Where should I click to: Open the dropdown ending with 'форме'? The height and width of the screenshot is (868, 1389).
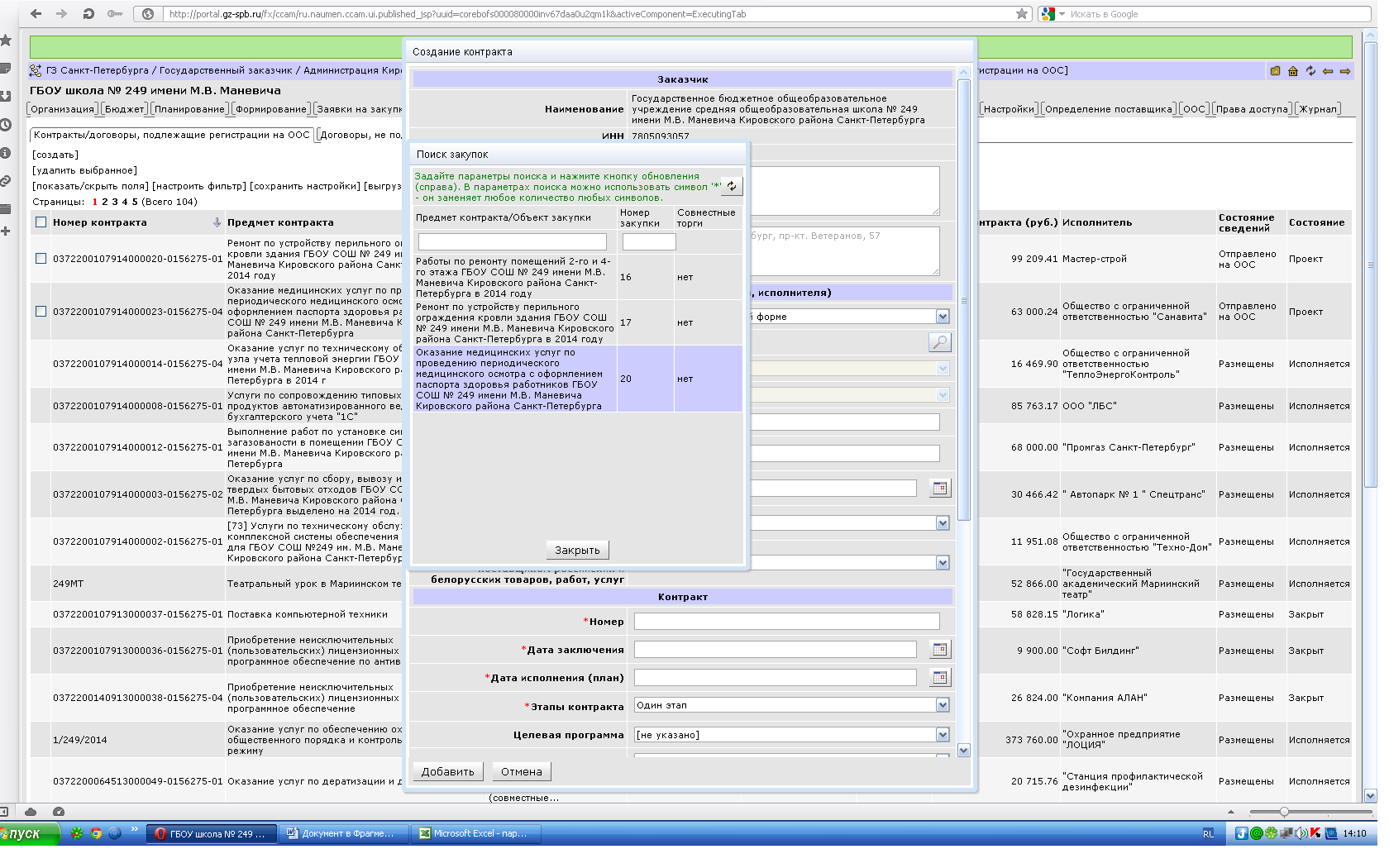[943, 317]
